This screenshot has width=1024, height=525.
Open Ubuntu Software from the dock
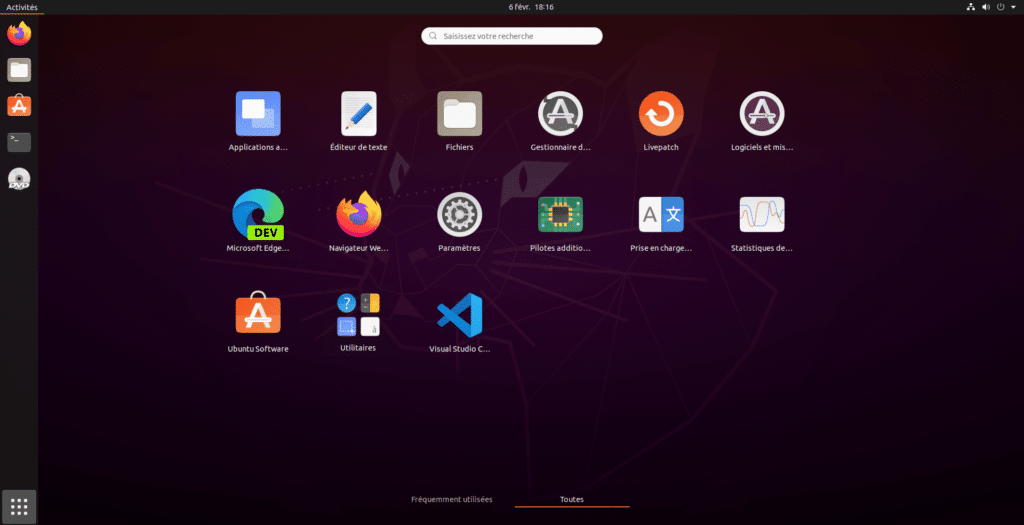click(x=19, y=106)
